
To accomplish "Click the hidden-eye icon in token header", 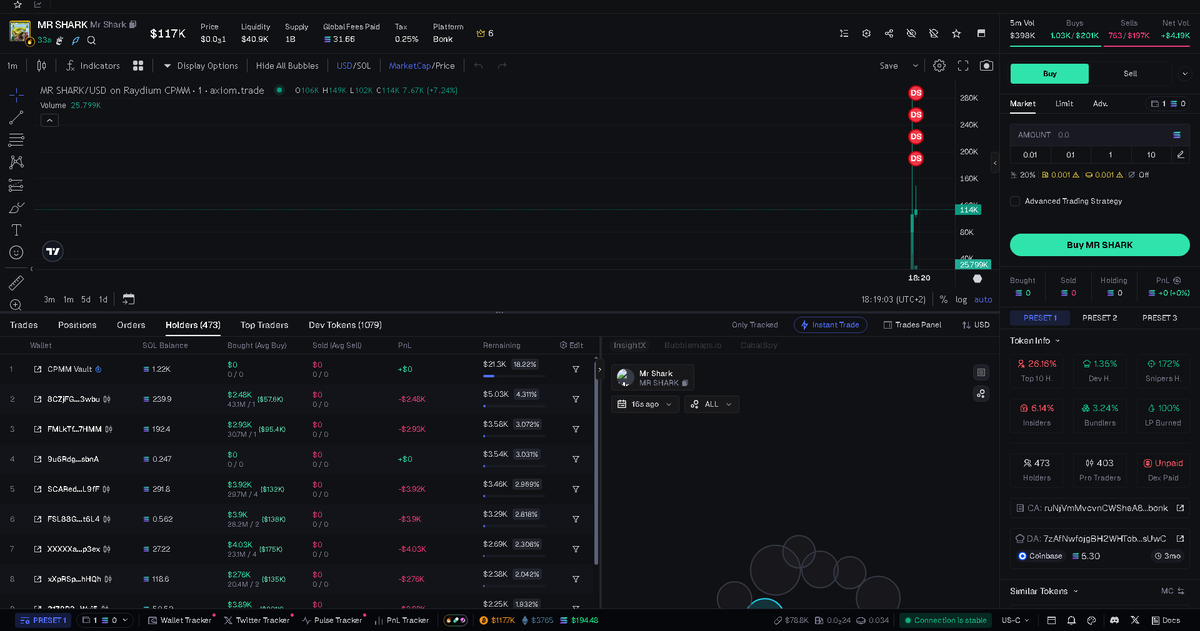I will coord(911,33).
